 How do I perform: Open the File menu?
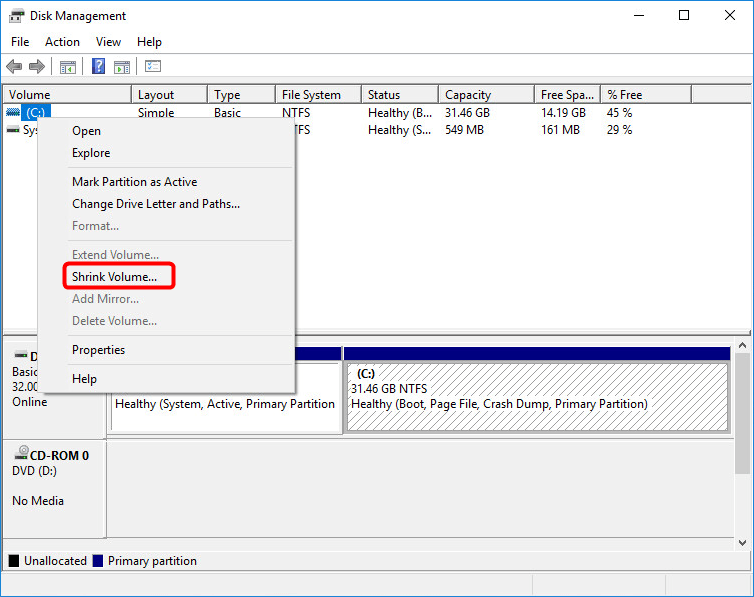click(x=20, y=42)
